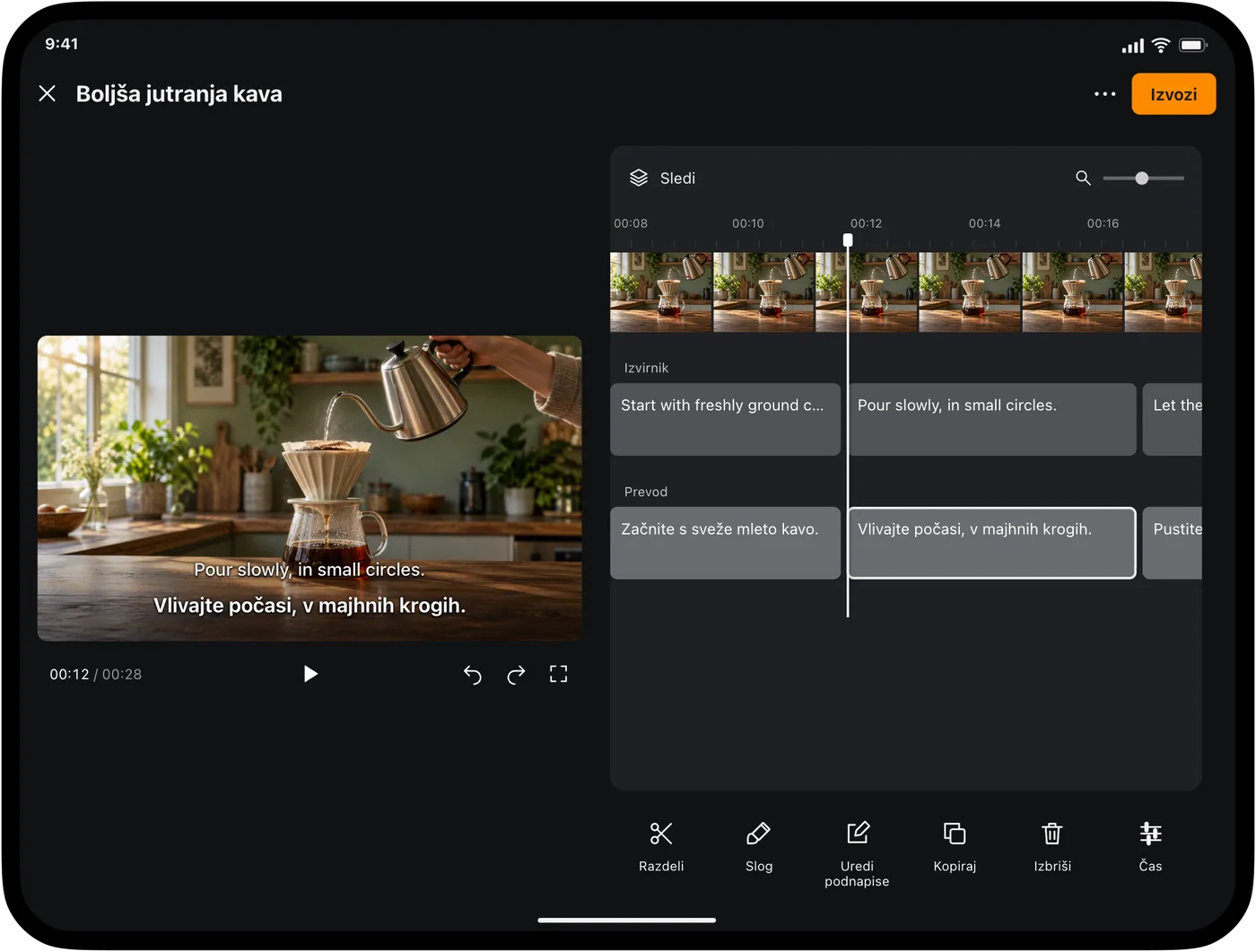Tap the Kopiraj copy icon
1256x952 pixels.
tap(955, 846)
